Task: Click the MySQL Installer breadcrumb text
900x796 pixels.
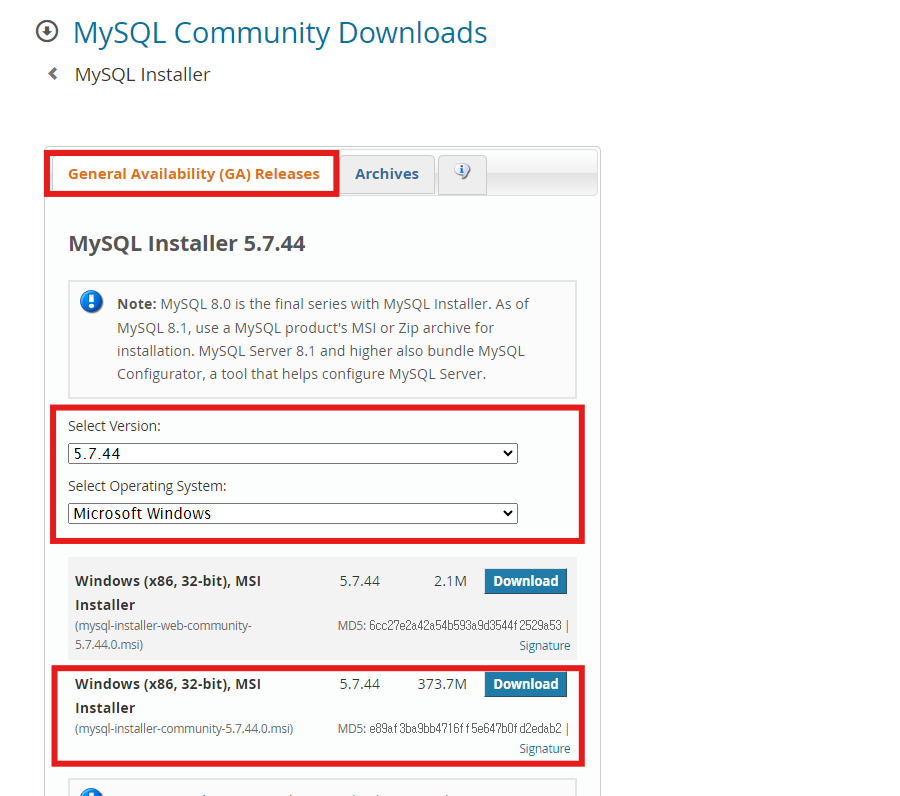Action: click(x=142, y=75)
